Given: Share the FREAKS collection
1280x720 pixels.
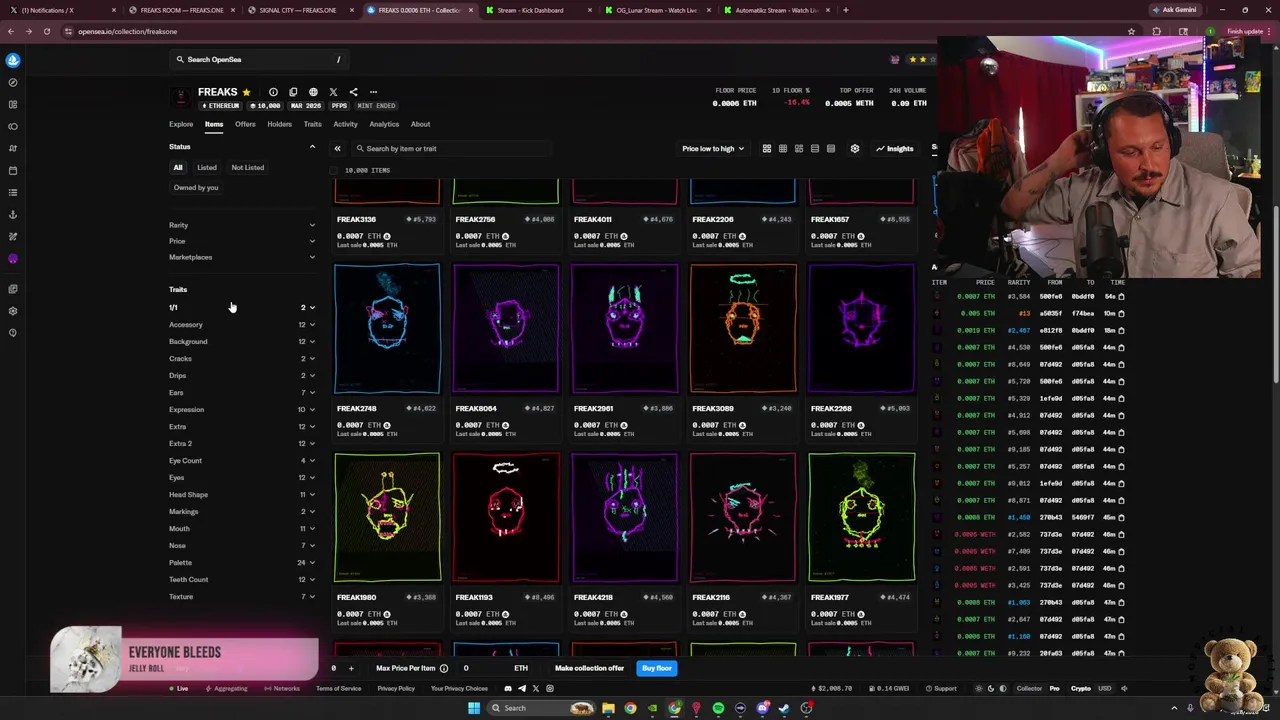Looking at the screenshot, I should click(x=353, y=92).
